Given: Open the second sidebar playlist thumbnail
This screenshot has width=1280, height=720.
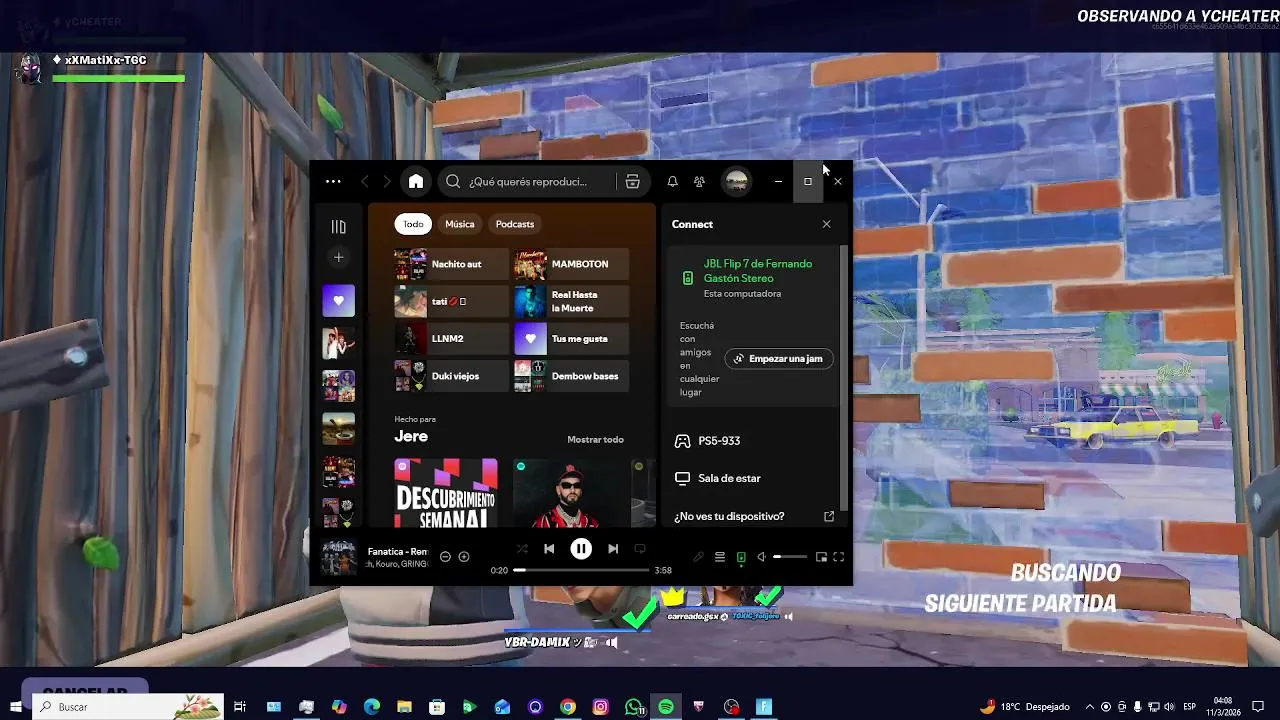Looking at the screenshot, I should [338, 343].
